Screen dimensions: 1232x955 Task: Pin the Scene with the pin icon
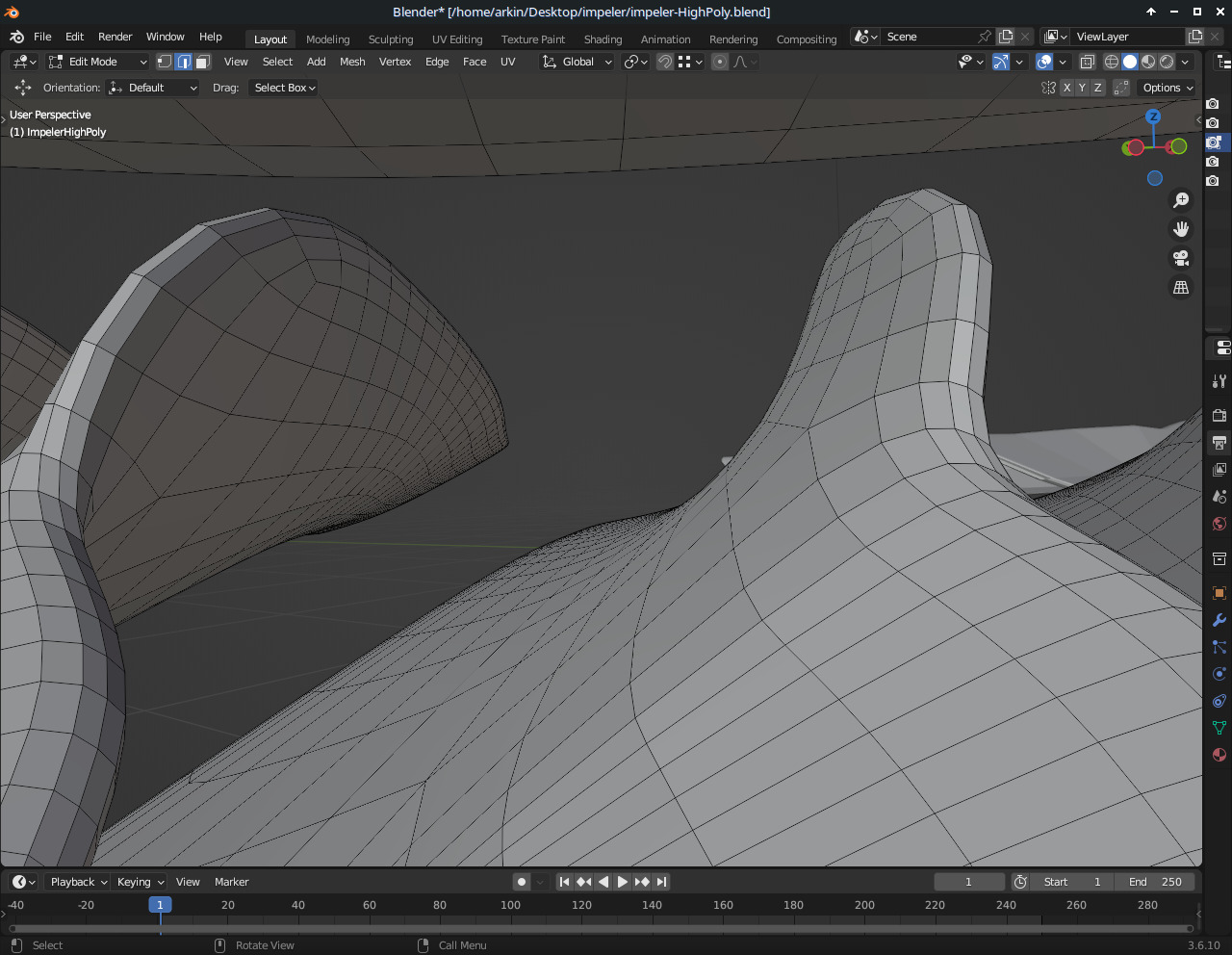(985, 37)
